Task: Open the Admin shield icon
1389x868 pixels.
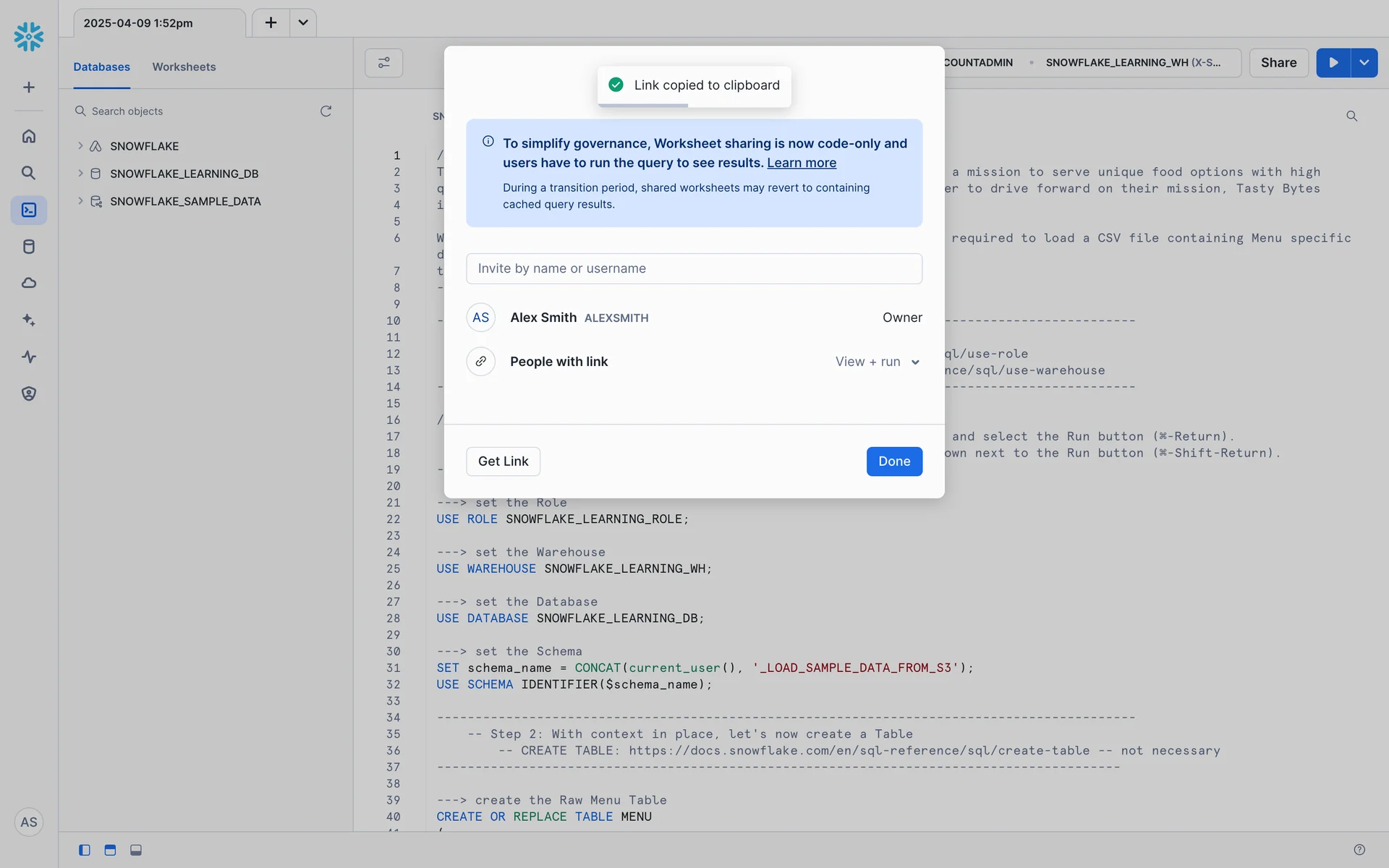Action: click(x=29, y=393)
